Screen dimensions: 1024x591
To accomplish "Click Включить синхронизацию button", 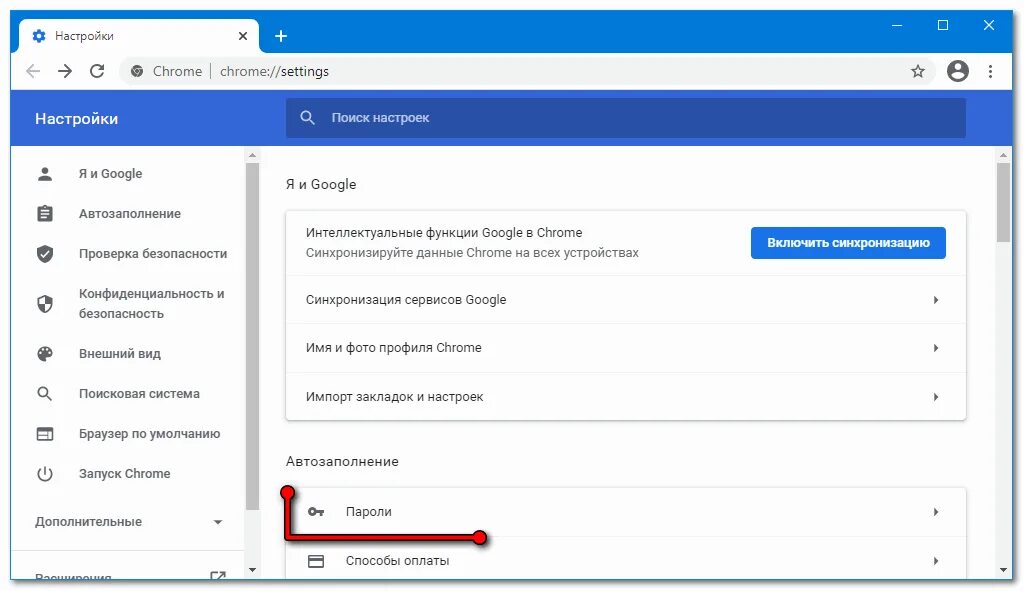I will pos(848,243).
